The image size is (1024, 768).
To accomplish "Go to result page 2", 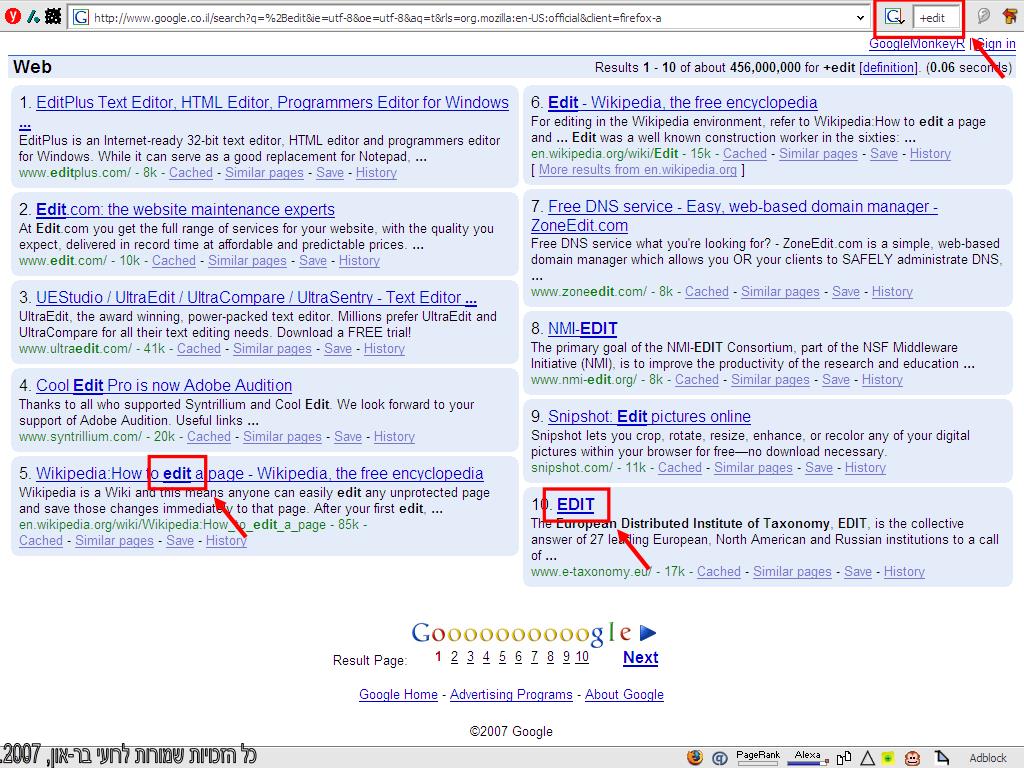I will point(454,657).
